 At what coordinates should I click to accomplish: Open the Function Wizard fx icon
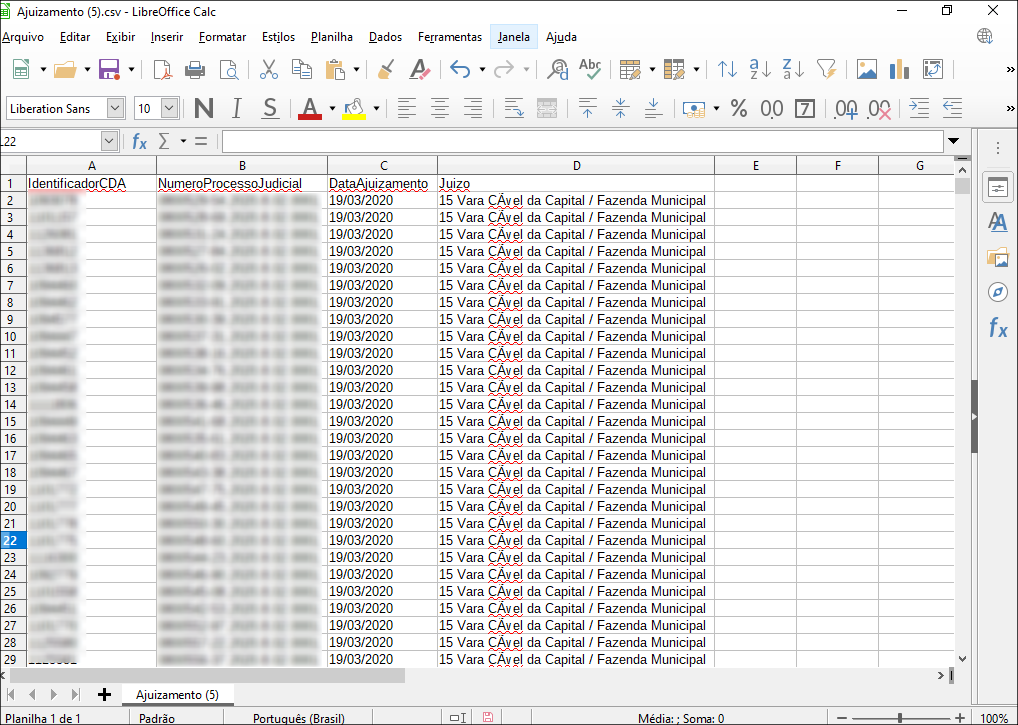point(139,142)
